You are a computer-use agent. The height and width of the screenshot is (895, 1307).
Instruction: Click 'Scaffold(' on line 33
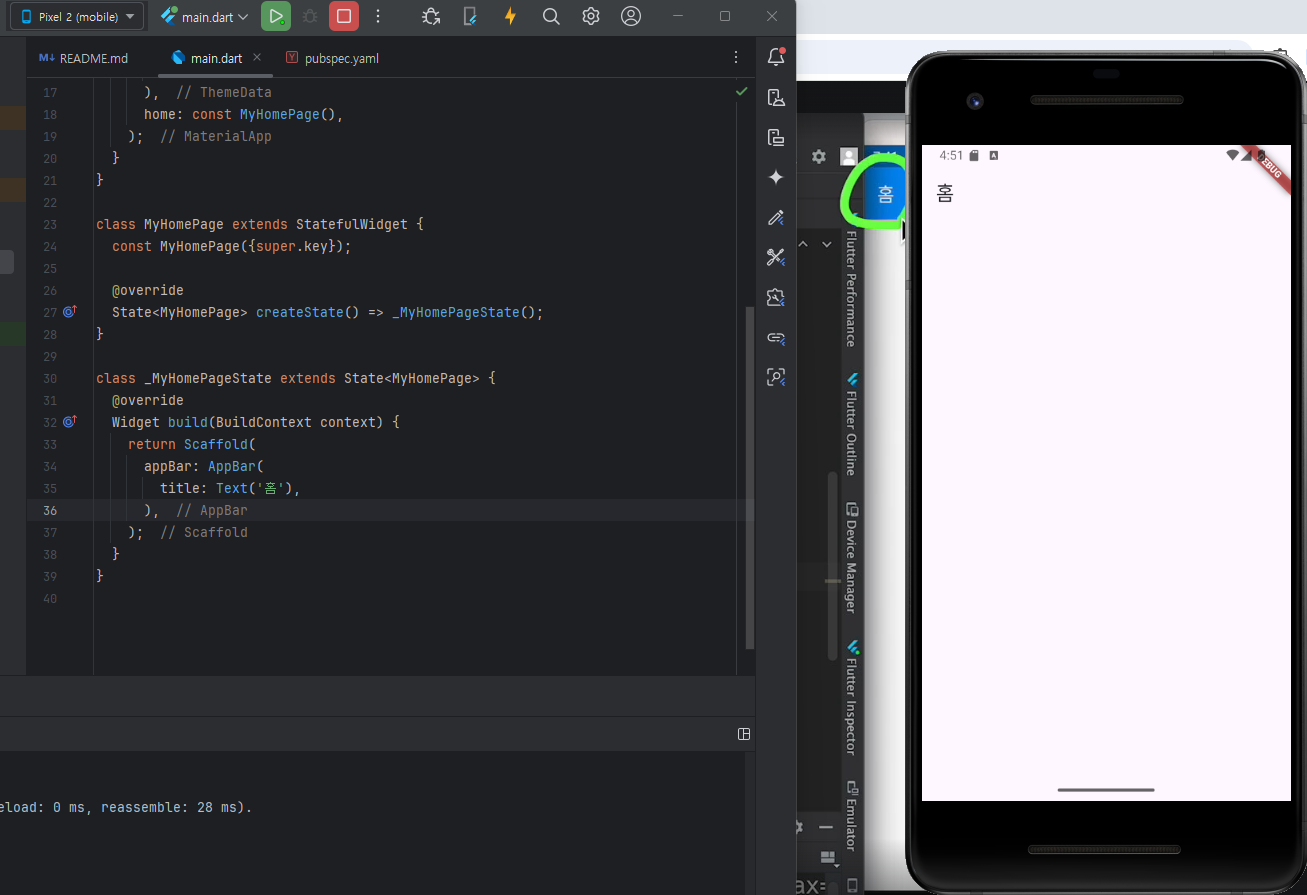(220, 444)
